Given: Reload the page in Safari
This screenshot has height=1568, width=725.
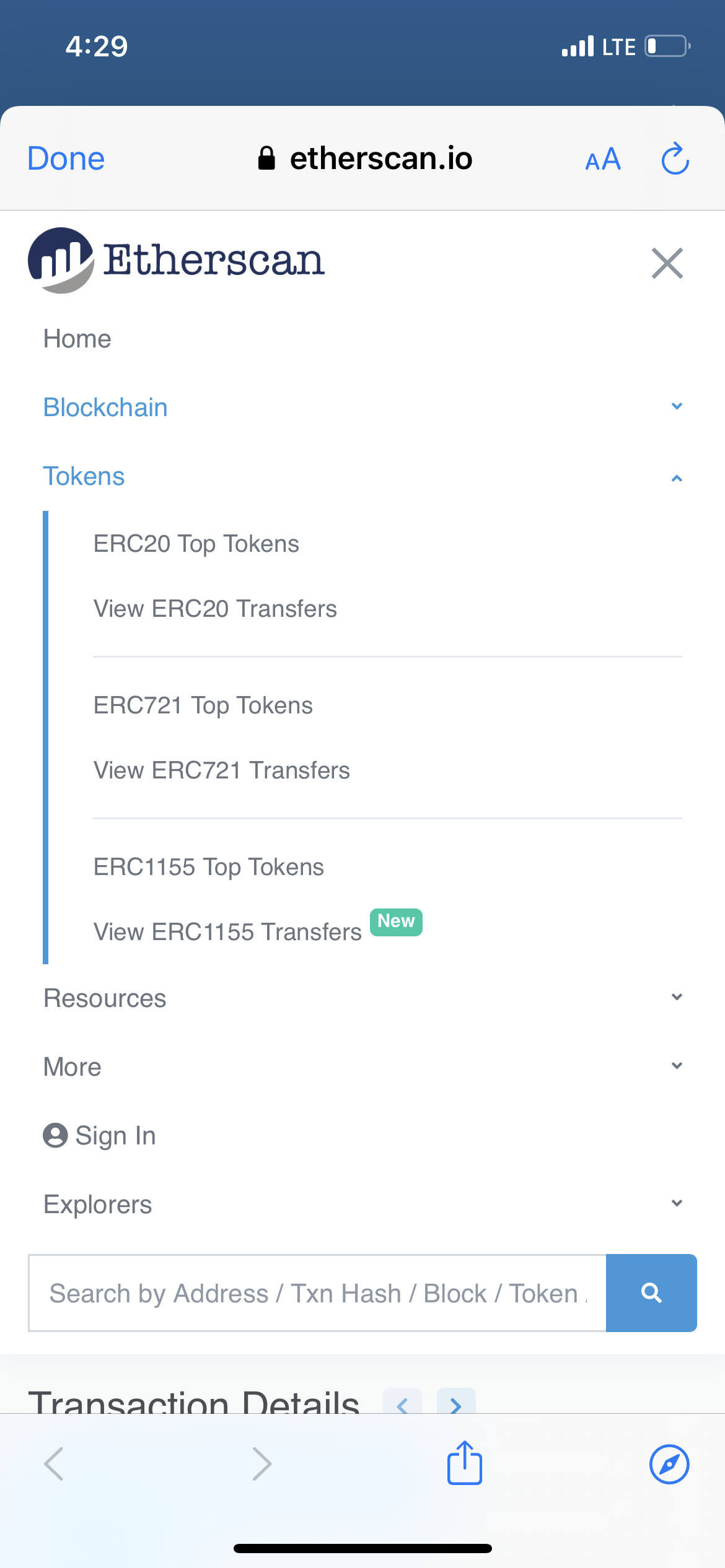Looking at the screenshot, I should click(x=675, y=159).
